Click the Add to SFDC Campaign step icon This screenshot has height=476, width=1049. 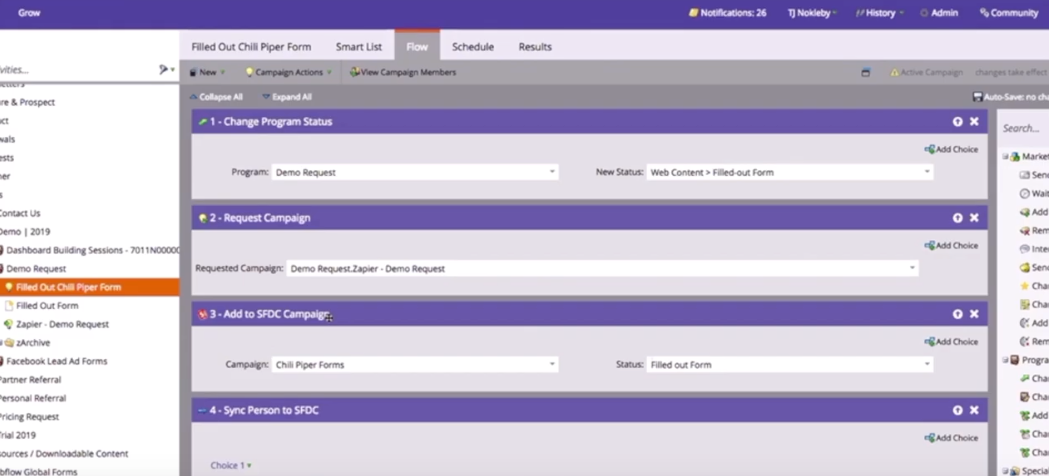[203, 314]
